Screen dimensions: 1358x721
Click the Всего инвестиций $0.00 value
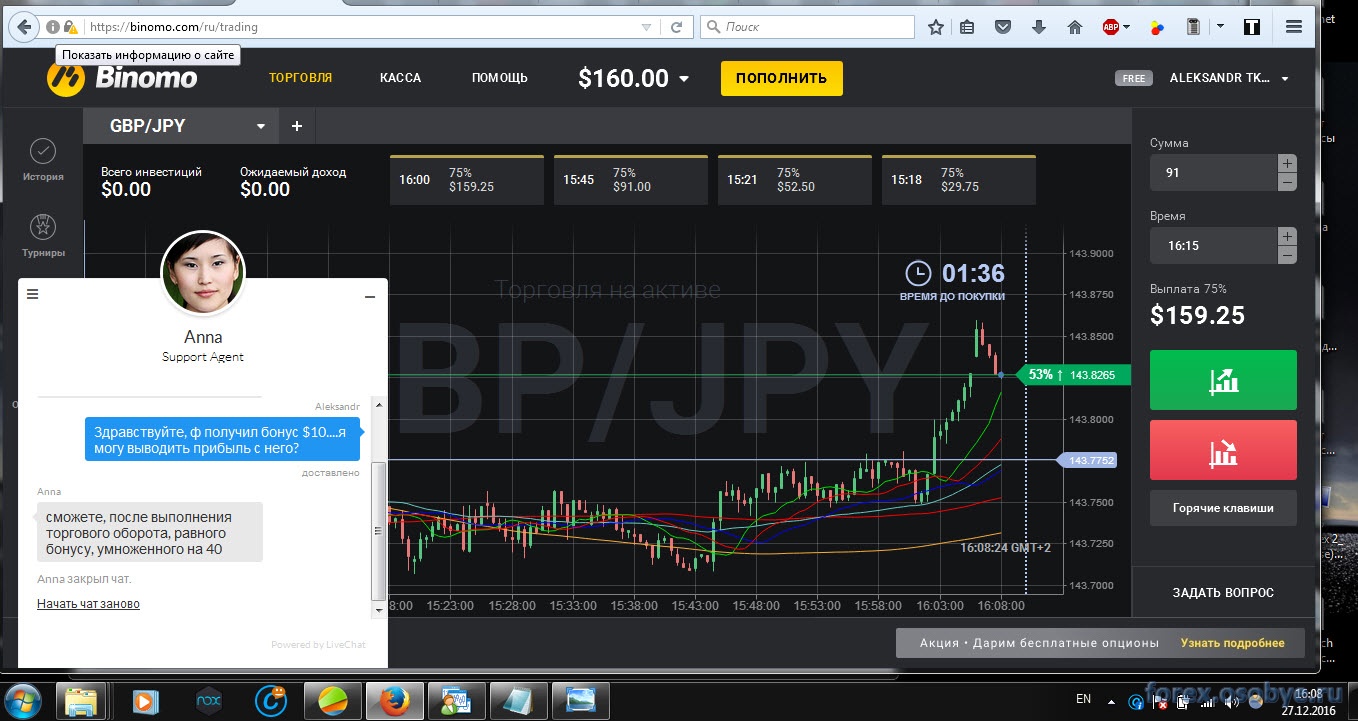pyautogui.click(x=126, y=189)
